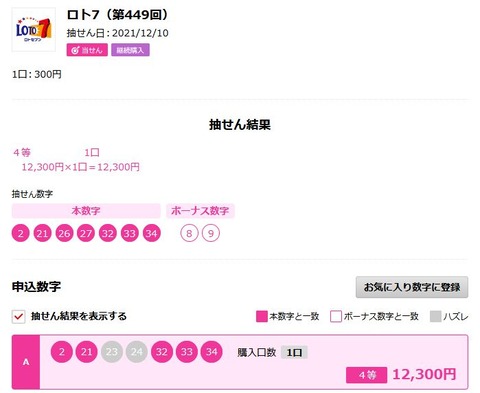Click the white ボーナス数字と一致 legend swatch

click(x=336, y=316)
